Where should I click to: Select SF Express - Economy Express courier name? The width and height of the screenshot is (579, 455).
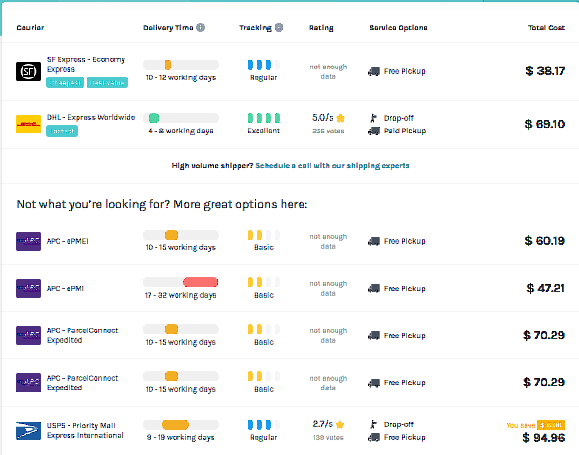pos(86,64)
